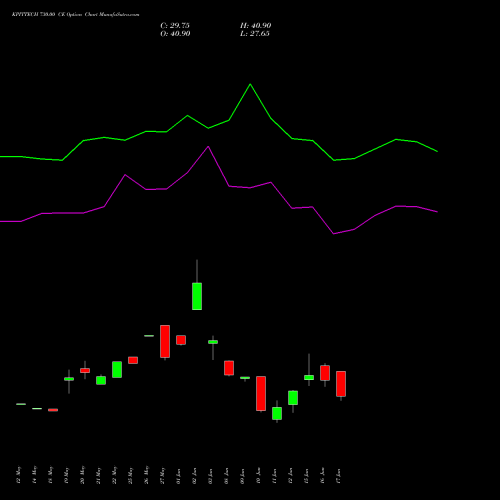Select the long red candle above 27 May

(165, 341)
